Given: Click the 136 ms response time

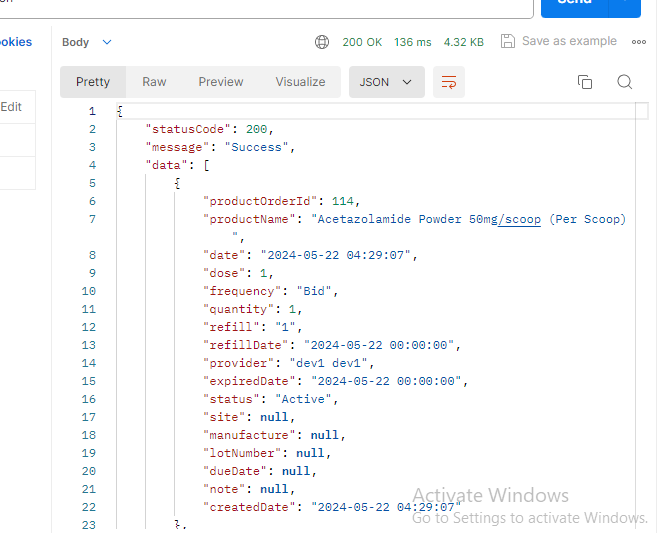Looking at the screenshot, I should [x=413, y=42].
